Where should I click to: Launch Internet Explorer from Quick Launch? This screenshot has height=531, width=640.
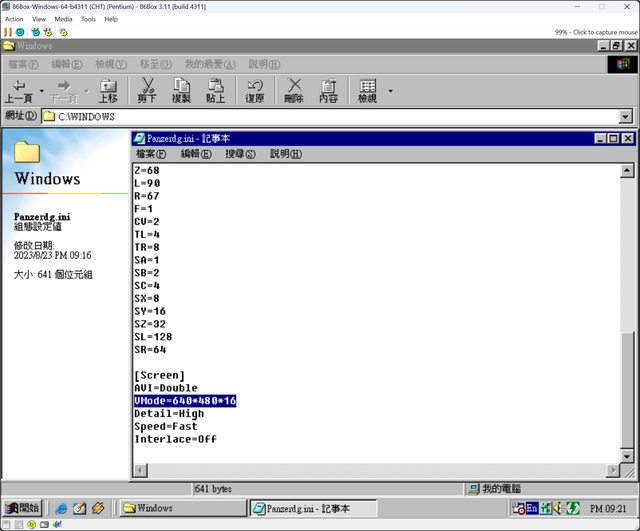pos(61,508)
